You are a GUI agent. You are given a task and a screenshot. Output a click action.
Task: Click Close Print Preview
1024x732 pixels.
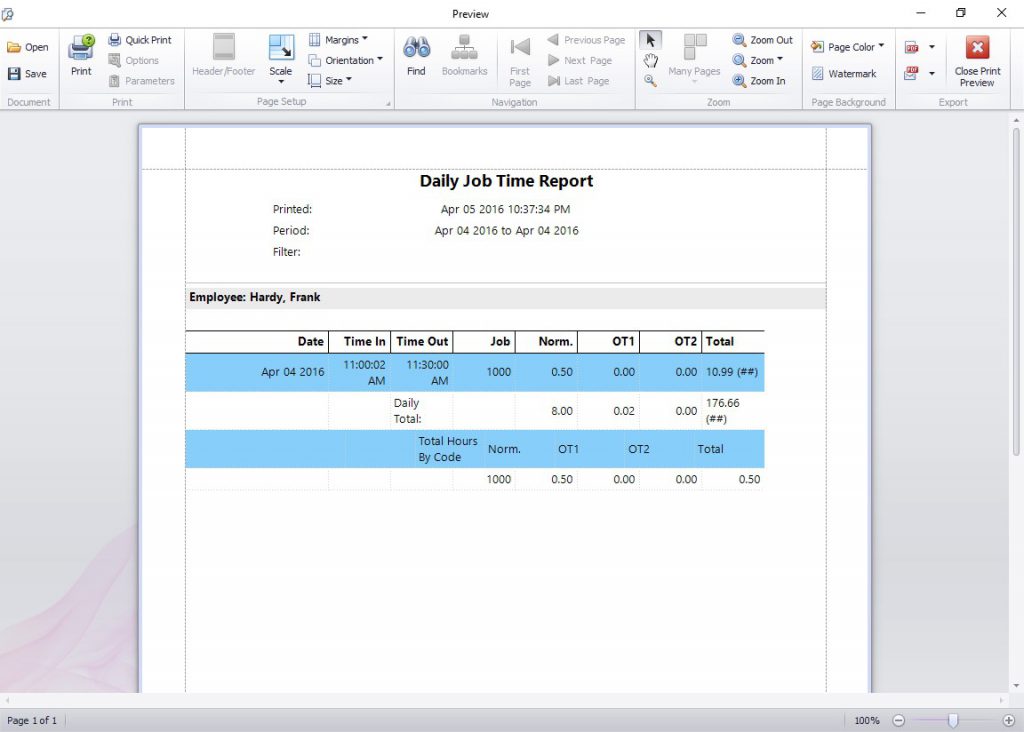coord(977,60)
